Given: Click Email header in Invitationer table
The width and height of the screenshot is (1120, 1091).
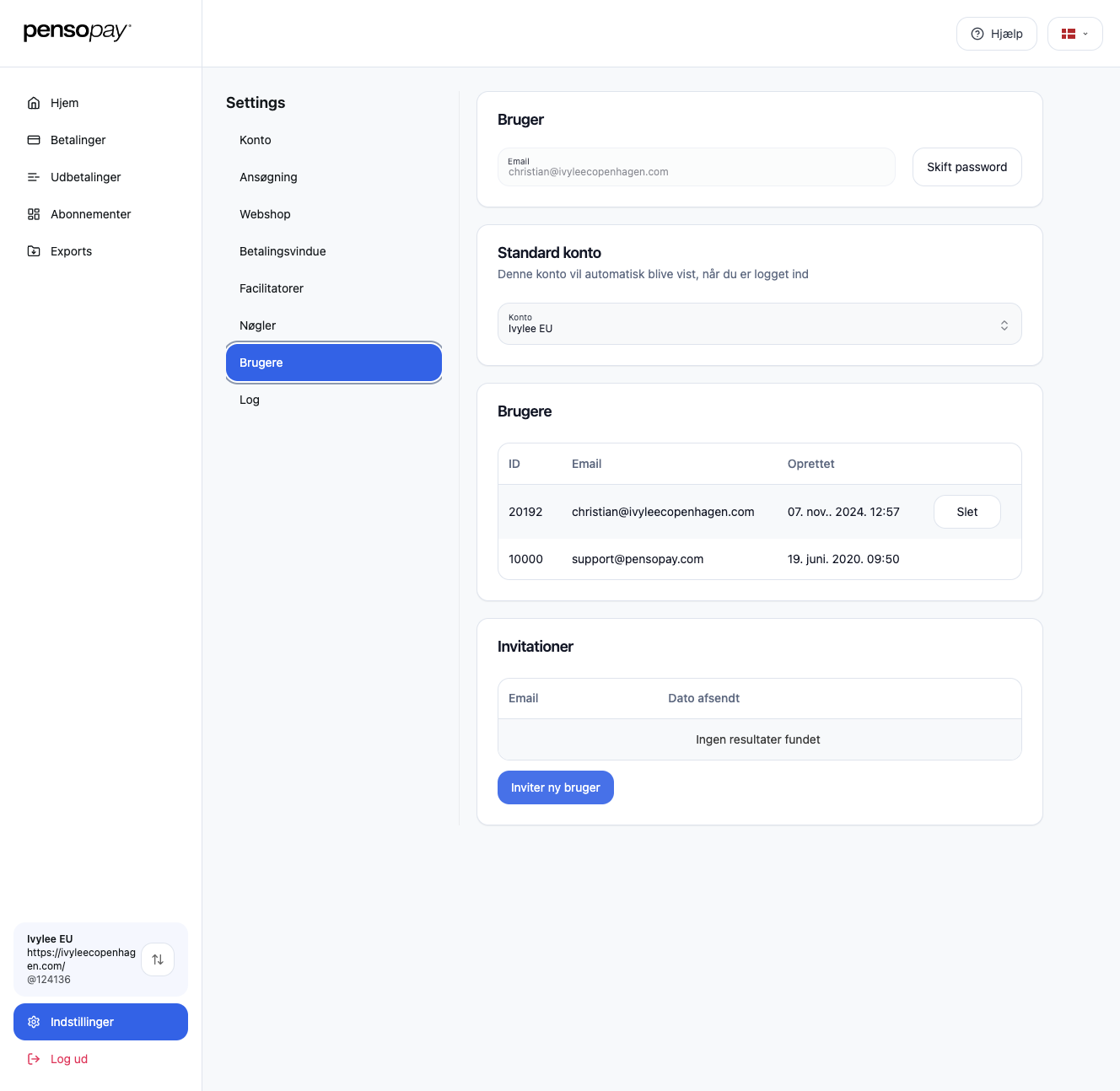Looking at the screenshot, I should [x=524, y=698].
